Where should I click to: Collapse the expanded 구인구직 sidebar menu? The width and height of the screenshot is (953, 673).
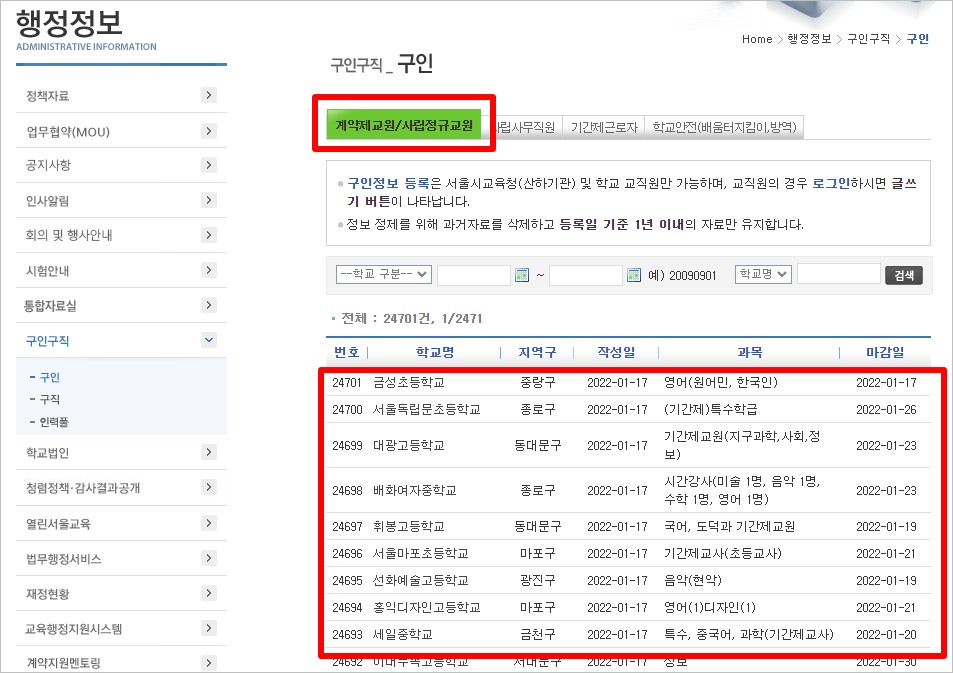[208, 340]
